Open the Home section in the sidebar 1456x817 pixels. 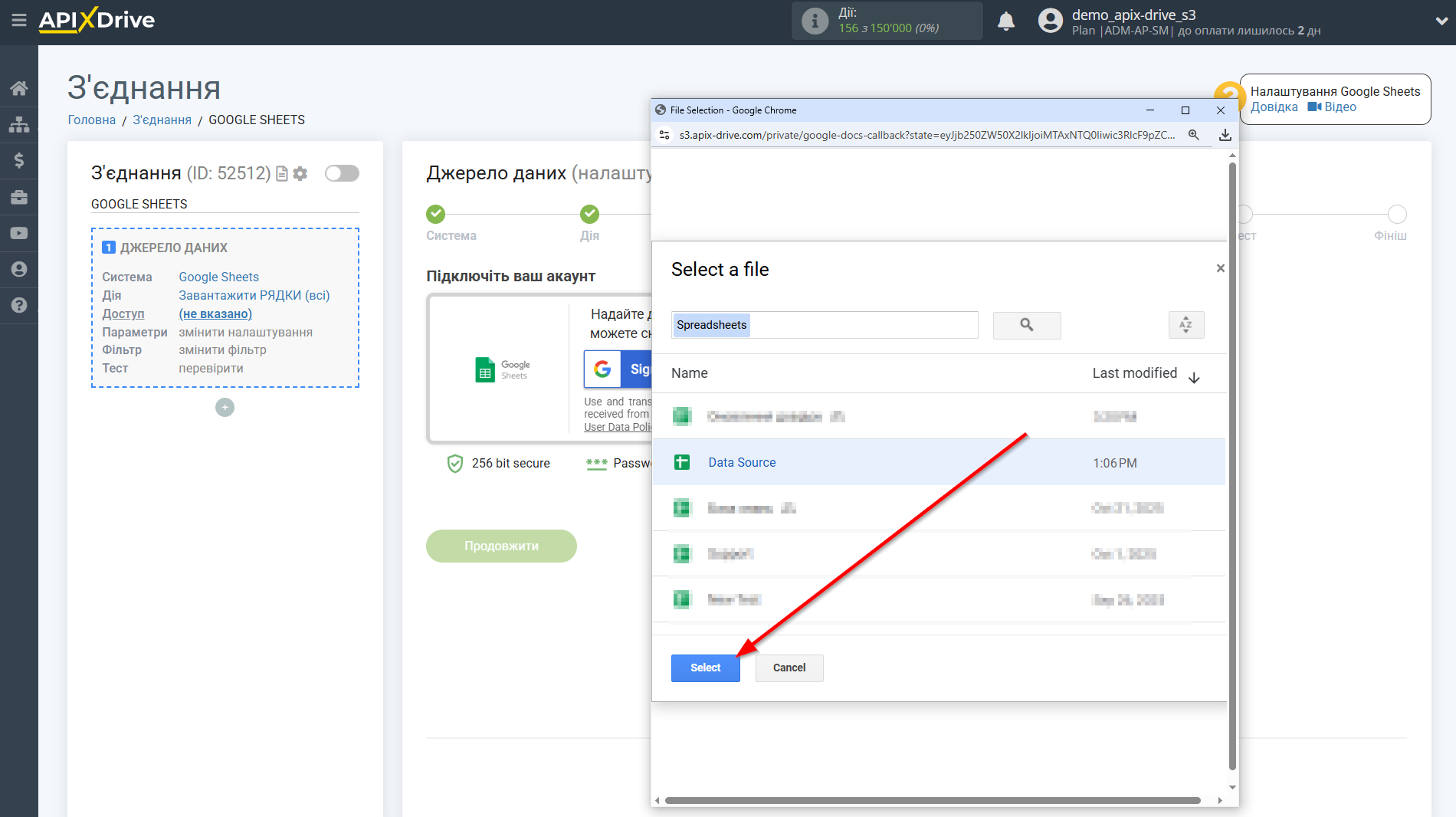[x=19, y=87]
